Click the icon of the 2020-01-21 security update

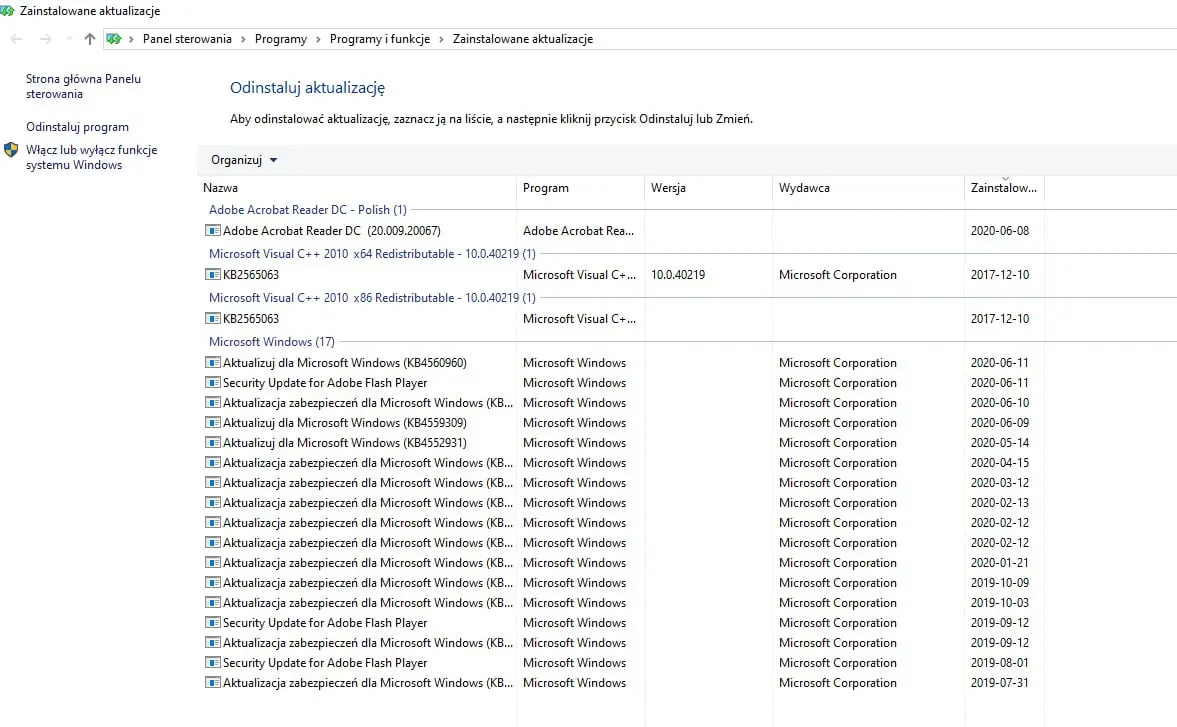click(x=213, y=563)
